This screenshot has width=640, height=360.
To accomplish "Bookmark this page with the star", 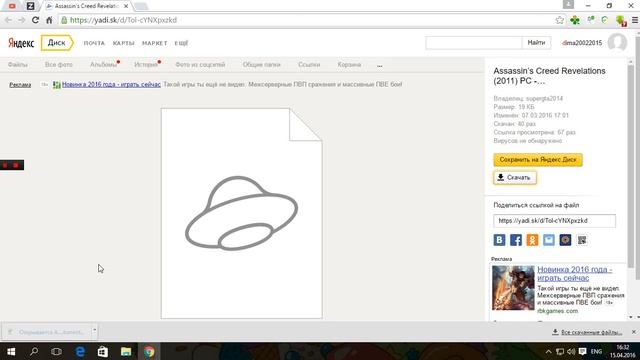I will coord(560,20).
